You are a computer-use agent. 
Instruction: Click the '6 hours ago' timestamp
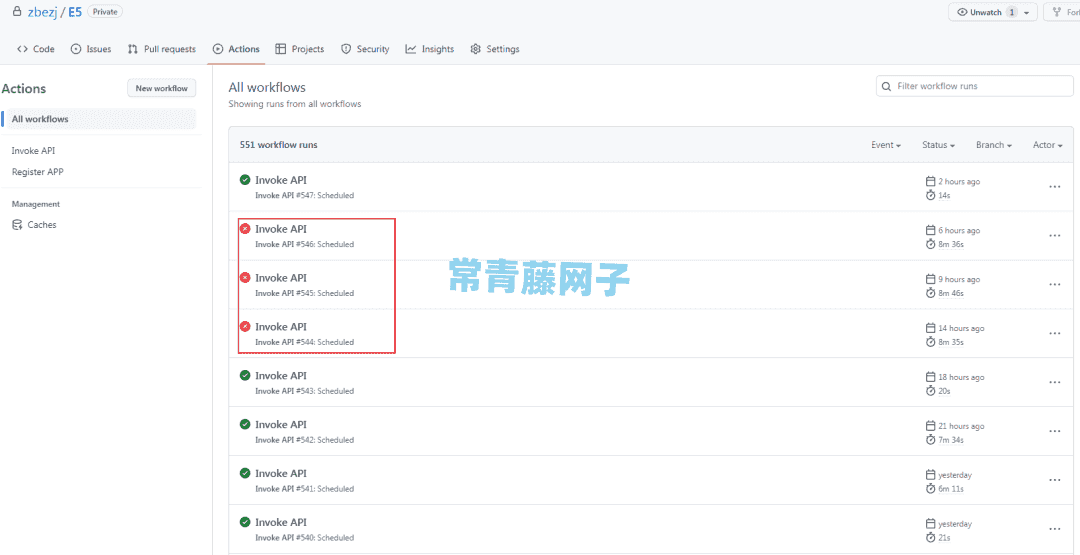coord(959,231)
